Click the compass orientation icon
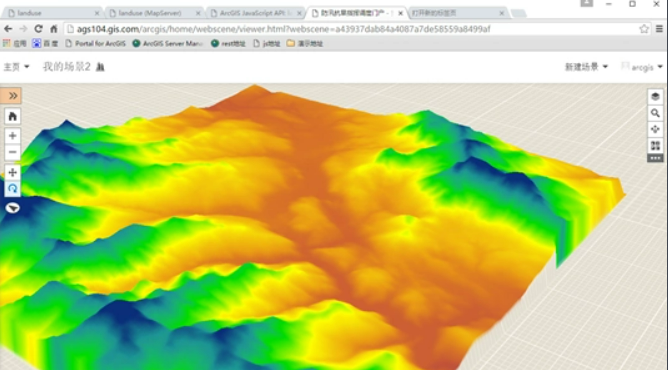Viewport: 668px width, 370px height. pyautogui.click(x=12, y=208)
